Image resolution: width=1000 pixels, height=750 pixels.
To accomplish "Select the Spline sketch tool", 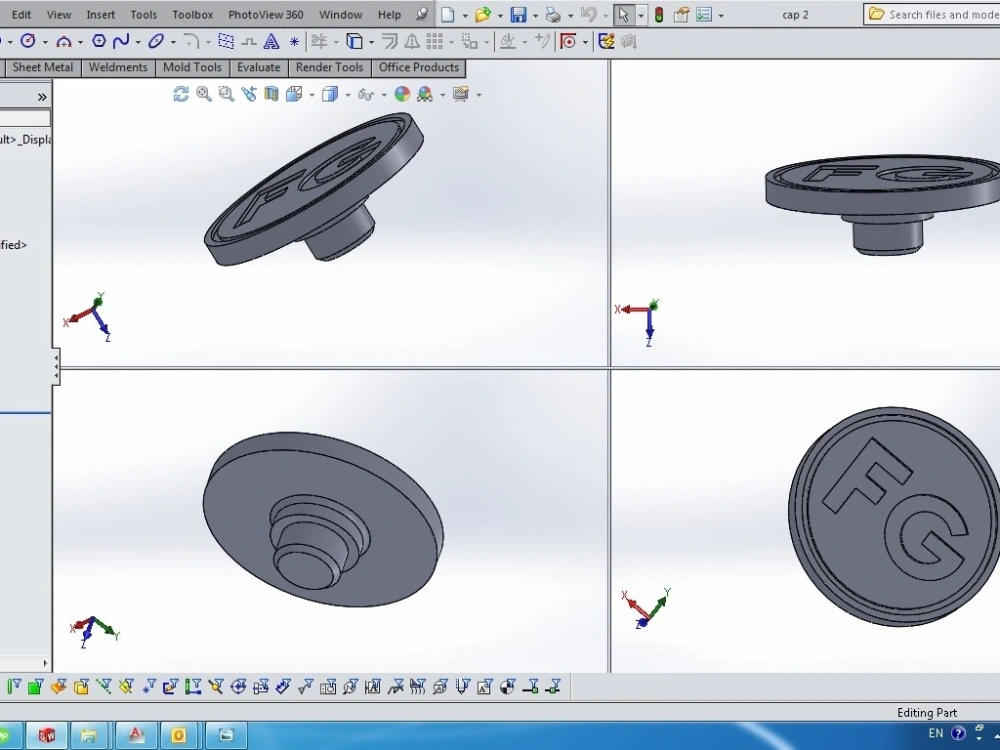I will click(121, 41).
